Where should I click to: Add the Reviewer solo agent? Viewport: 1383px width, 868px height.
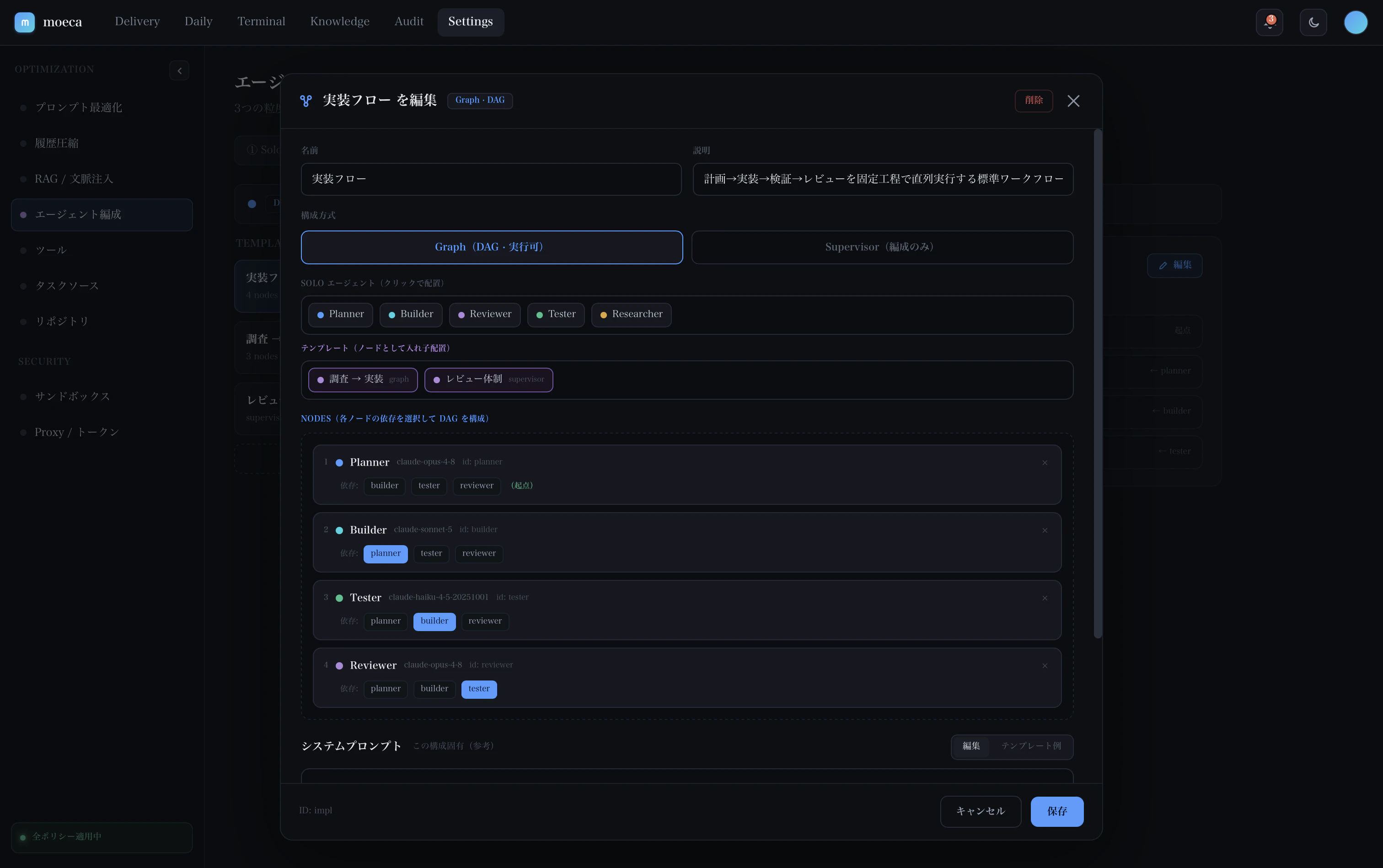(x=484, y=315)
